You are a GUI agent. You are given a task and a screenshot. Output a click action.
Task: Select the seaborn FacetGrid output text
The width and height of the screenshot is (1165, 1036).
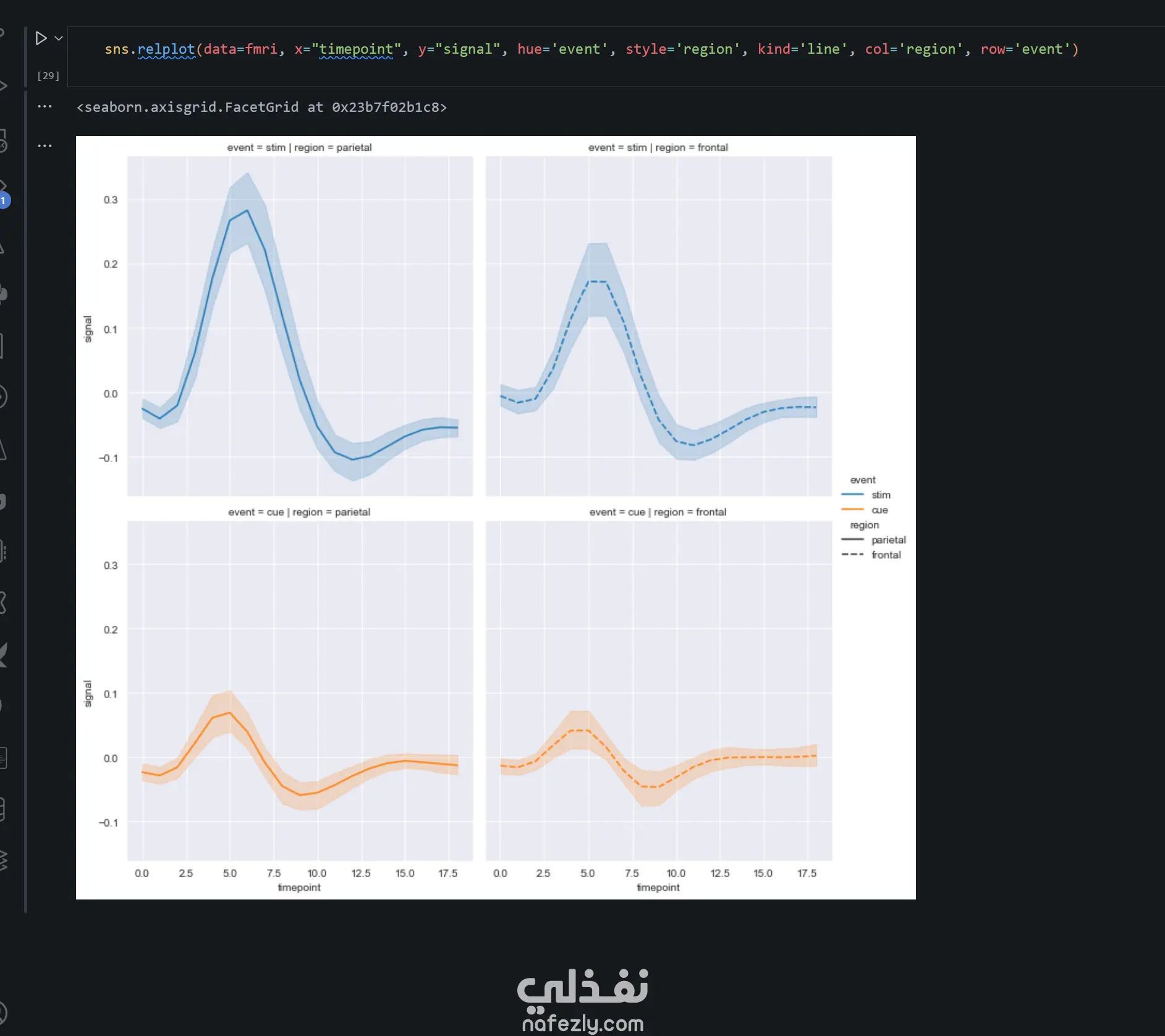pos(261,107)
